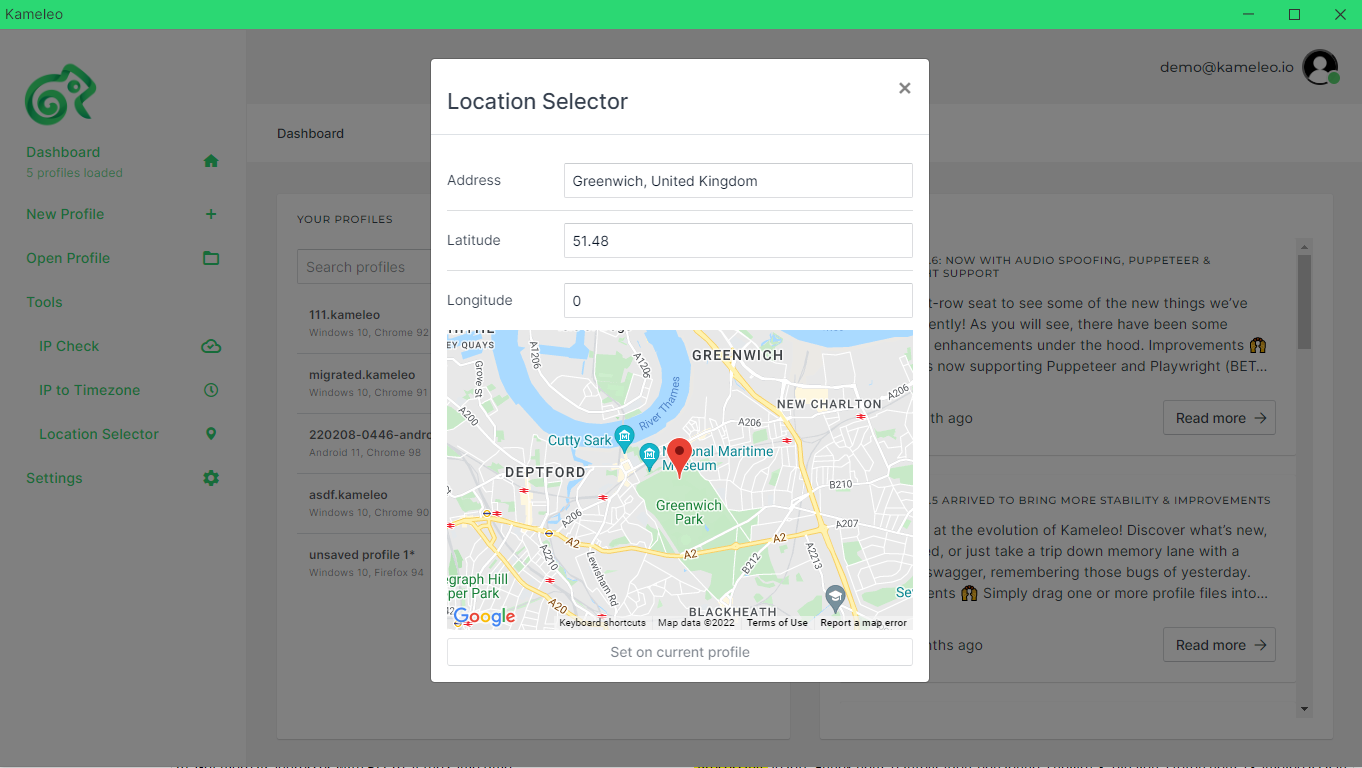Click the Greenwich Park label on map
The height and width of the screenshot is (768, 1362).
(689, 512)
